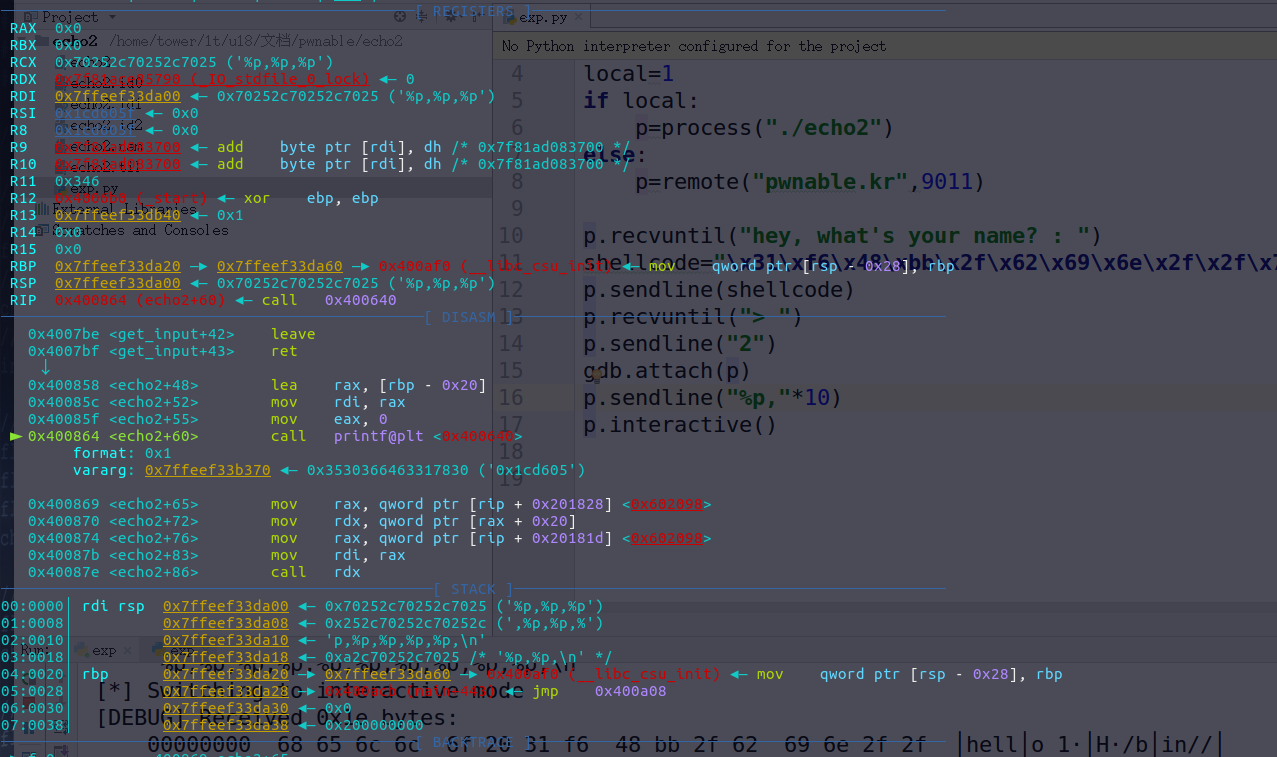Click stack offset label 00:0000
This screenshot has height=757, width=1277.
click(x=31, y=606)
